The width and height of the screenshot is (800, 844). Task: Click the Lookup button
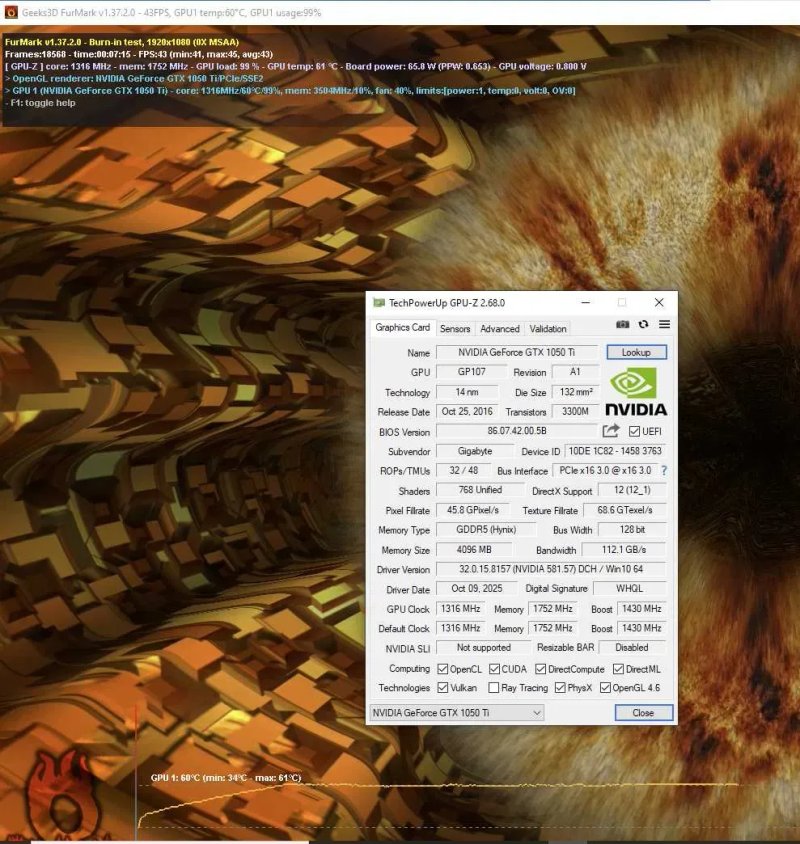click(x=636, y=352)
